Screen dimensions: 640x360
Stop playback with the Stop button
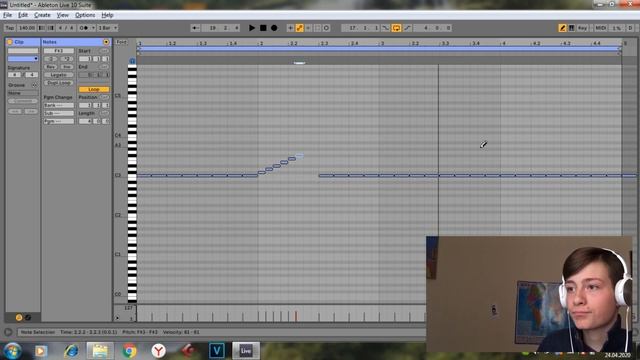coord(263,28)
